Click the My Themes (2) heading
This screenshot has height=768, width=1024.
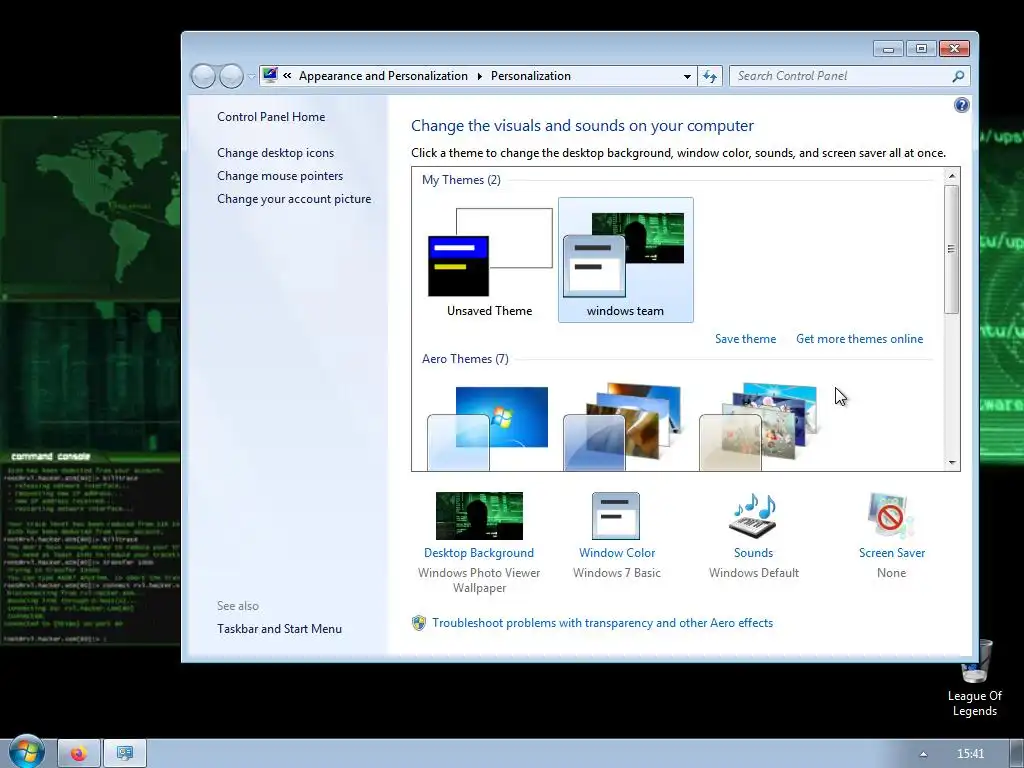coord(461,180)
